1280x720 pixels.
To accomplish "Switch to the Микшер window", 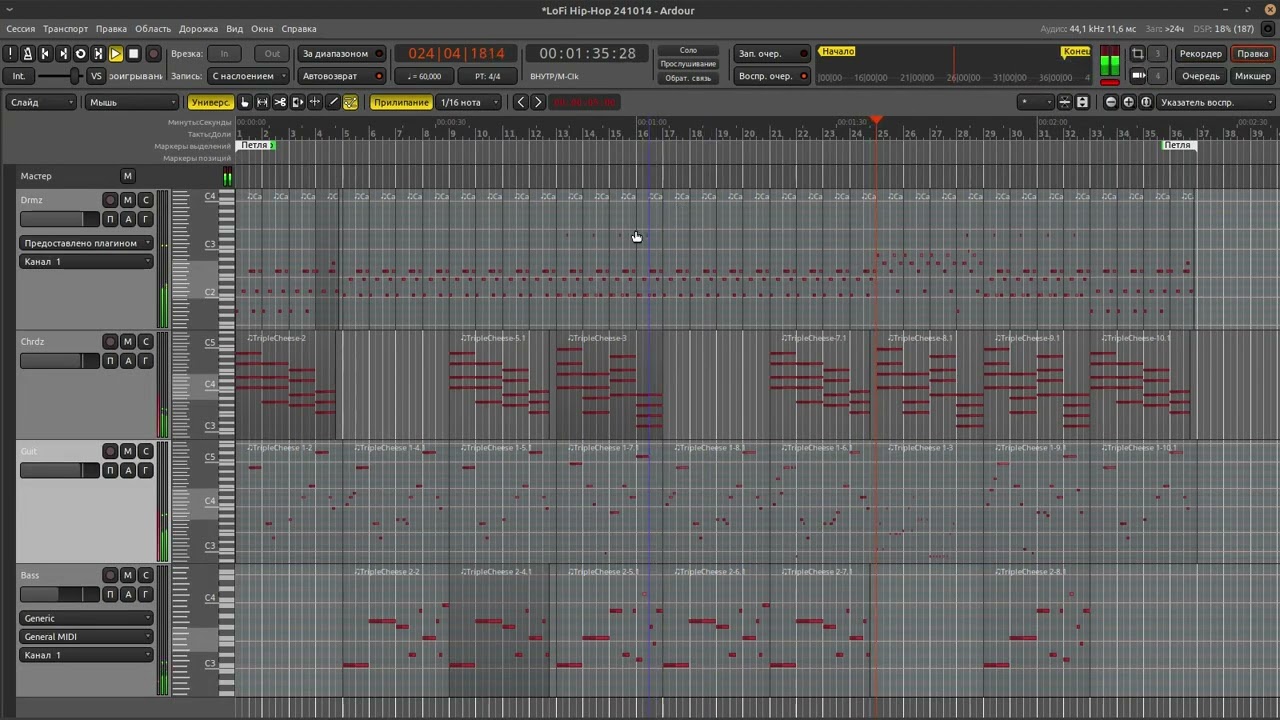I will pyautogui.click(x=1252, y=76).
